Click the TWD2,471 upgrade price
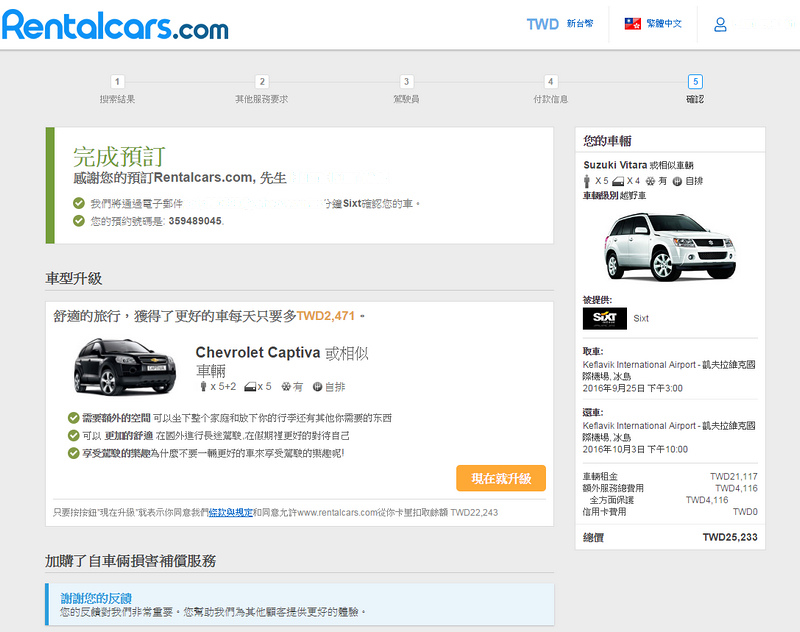Screen dimensions: 800x632 tap(326, 316)
